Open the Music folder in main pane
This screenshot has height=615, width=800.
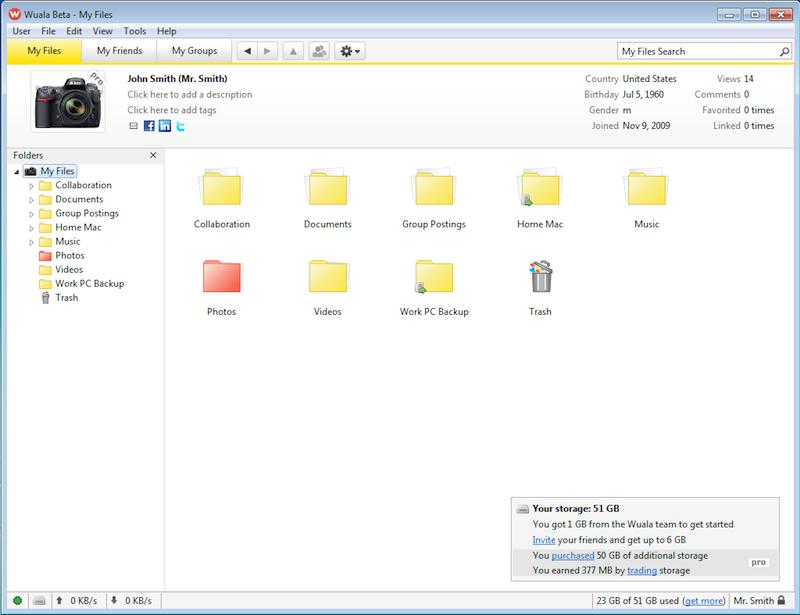(x=646, y=187)
